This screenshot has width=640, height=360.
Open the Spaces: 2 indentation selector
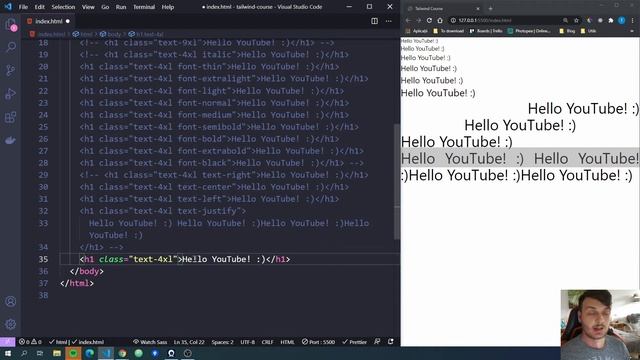[x=222, y=342]
